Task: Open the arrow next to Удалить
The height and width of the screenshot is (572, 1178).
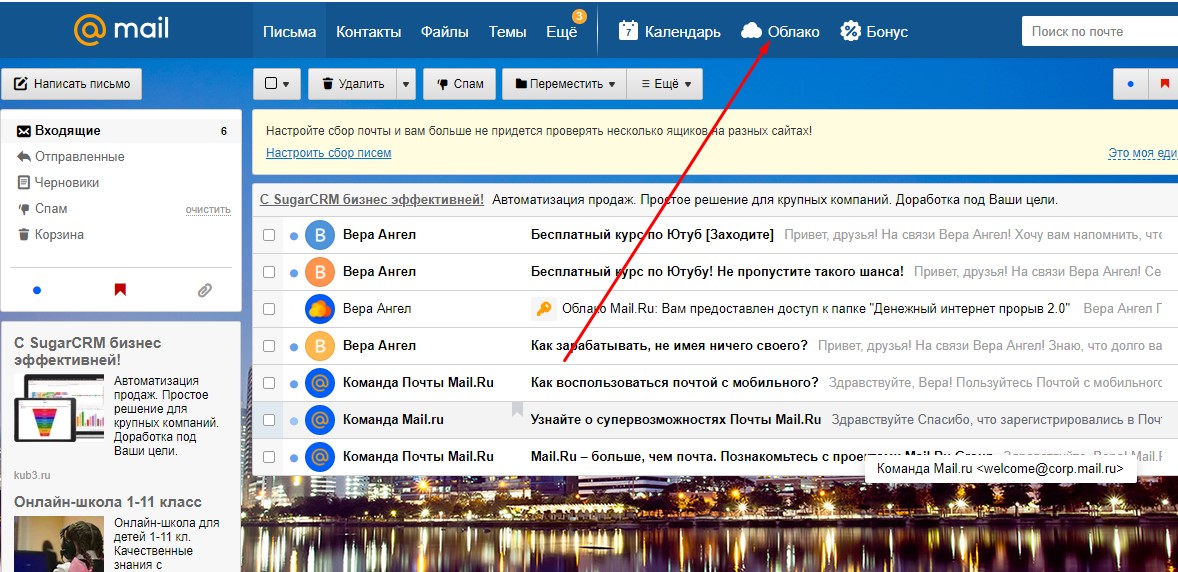Action: point(406,84)
